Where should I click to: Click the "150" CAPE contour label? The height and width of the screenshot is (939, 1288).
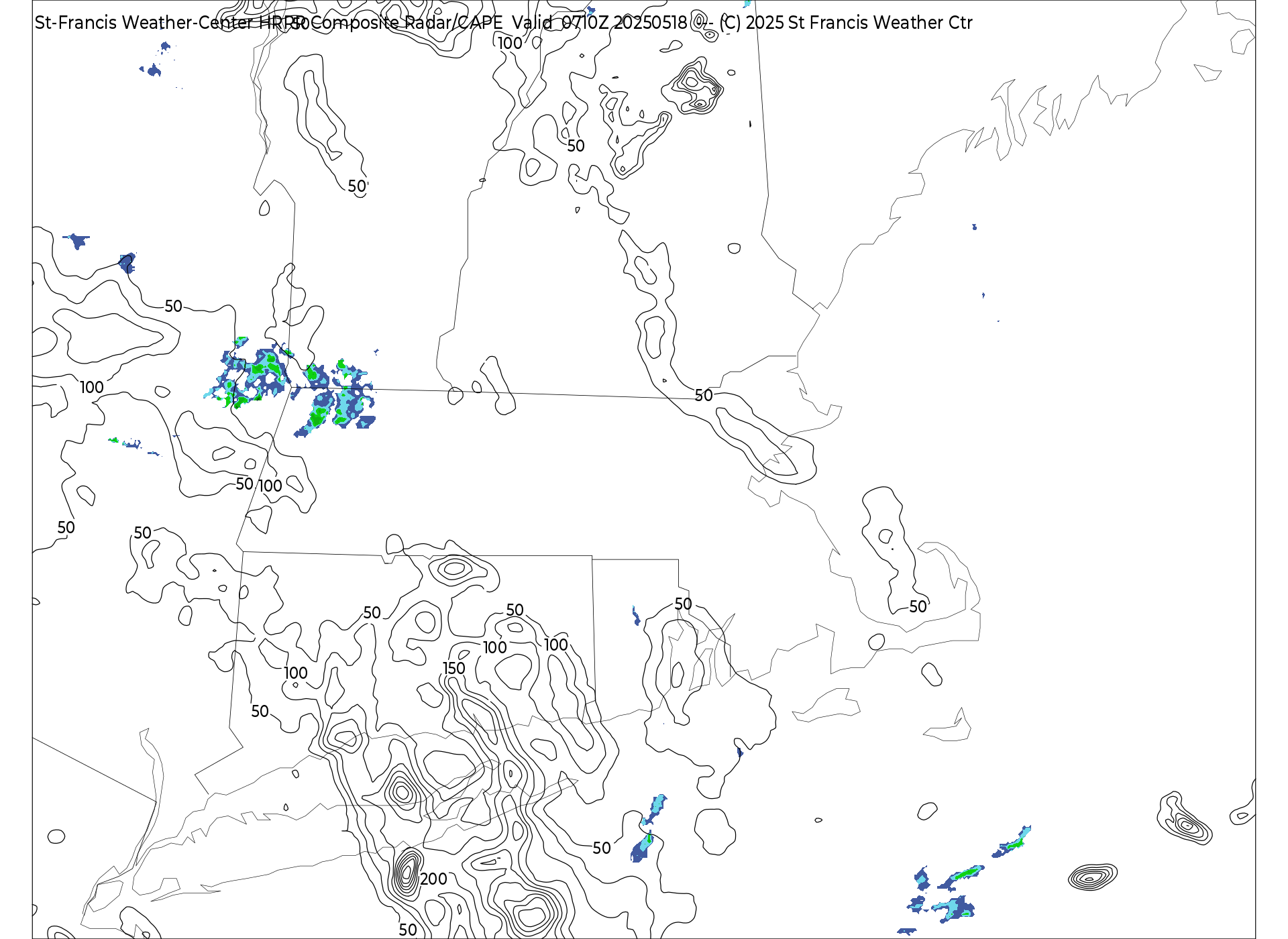pyautogui.click(x=454, y=669)
